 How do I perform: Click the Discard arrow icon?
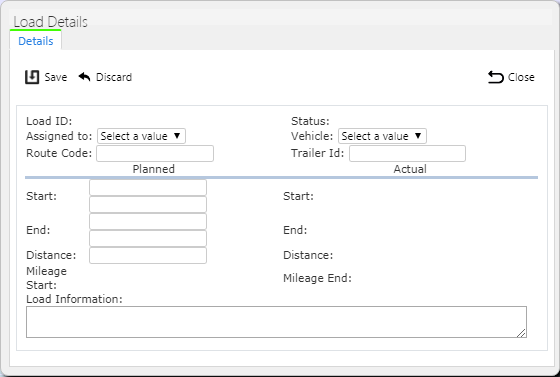[84, 77]
